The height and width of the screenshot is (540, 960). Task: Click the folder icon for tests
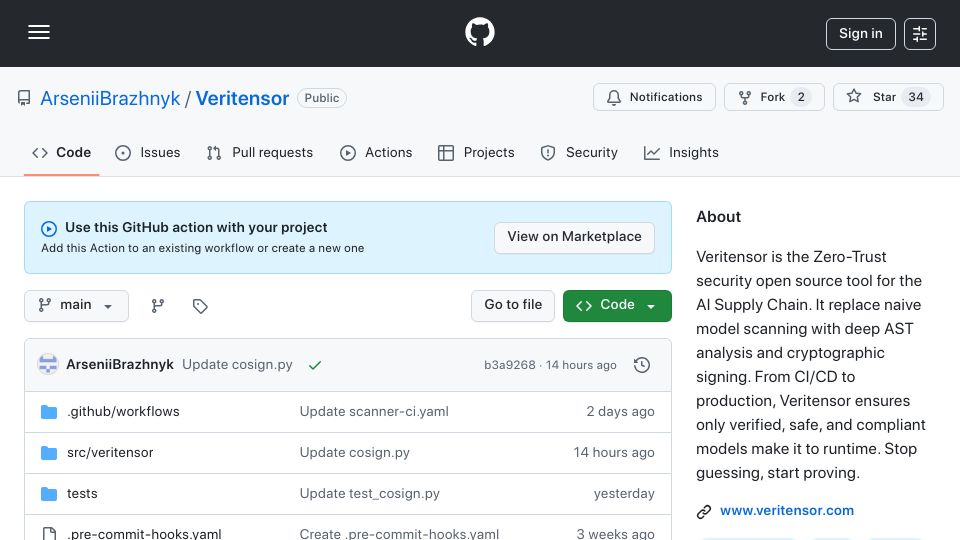49,493
